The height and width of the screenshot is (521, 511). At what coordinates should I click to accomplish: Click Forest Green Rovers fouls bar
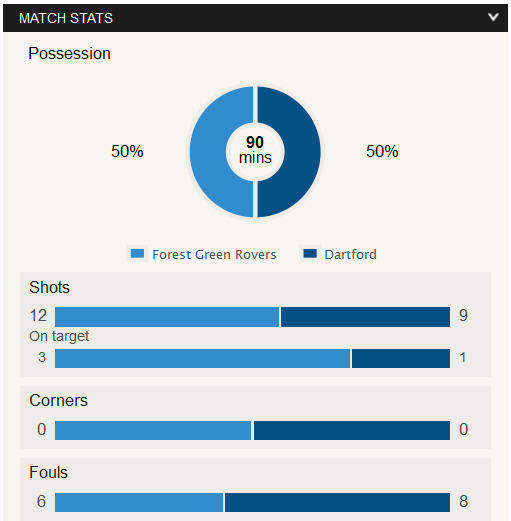click(x=139, y=502)
